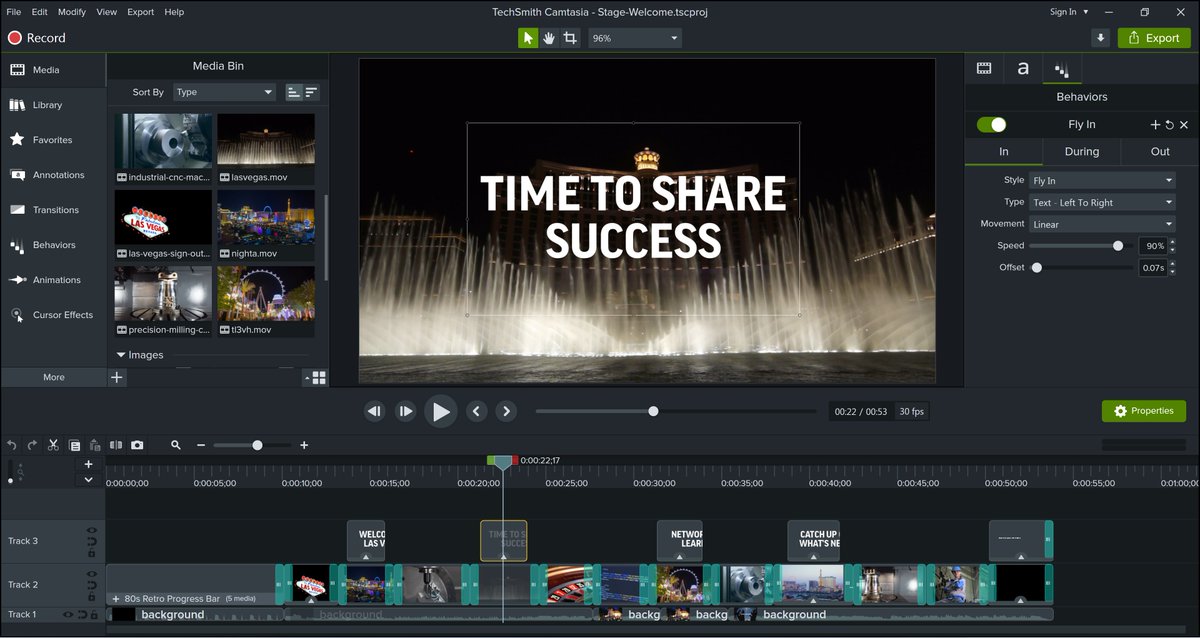
Task: Toggle magnetic snapping on Track 2
Action: [x=91, y=585]
